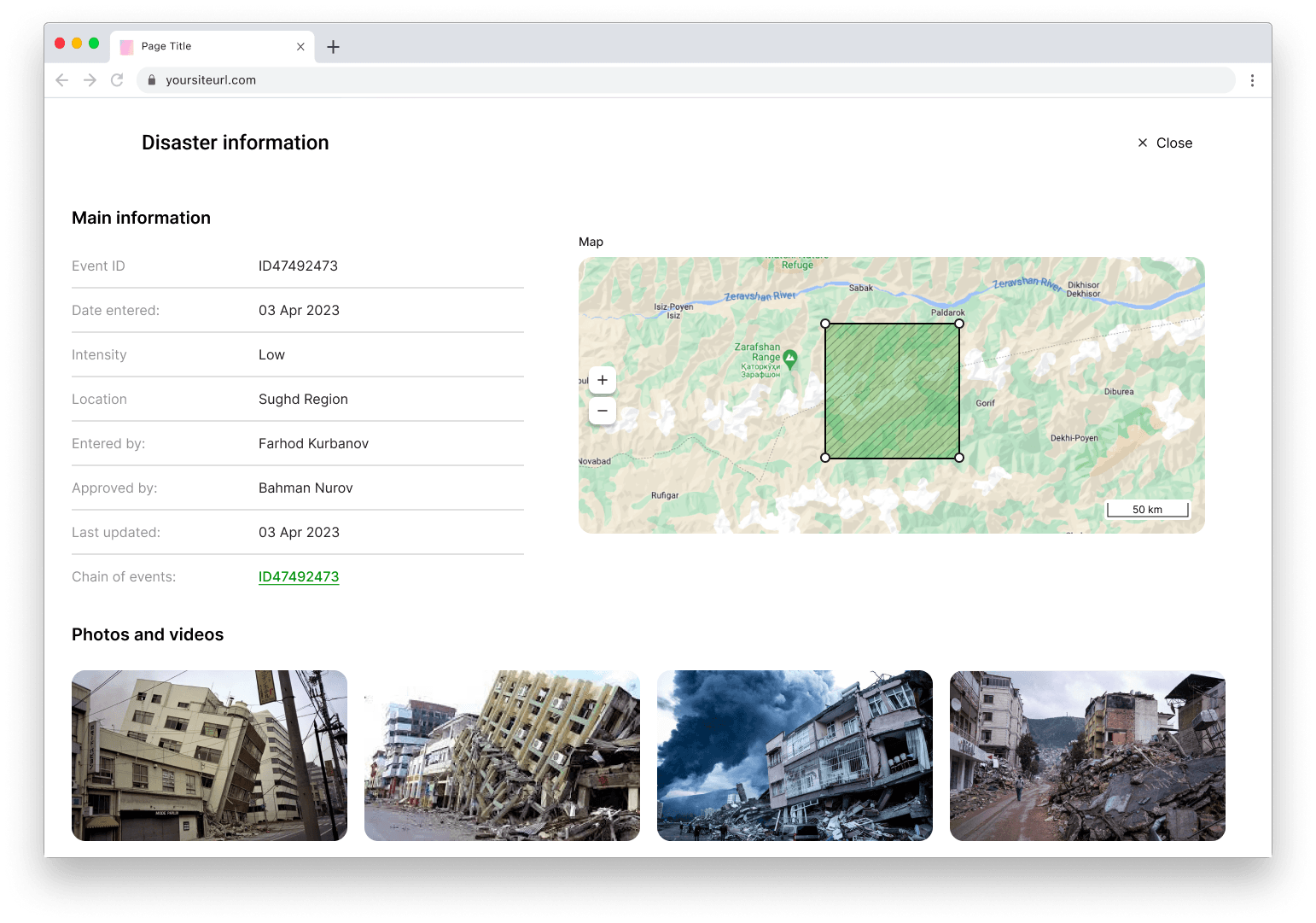Click the name Farhod Kurbanov
Image resolution: width=1316 pixels, height=923 pixels.
point(313,444)
